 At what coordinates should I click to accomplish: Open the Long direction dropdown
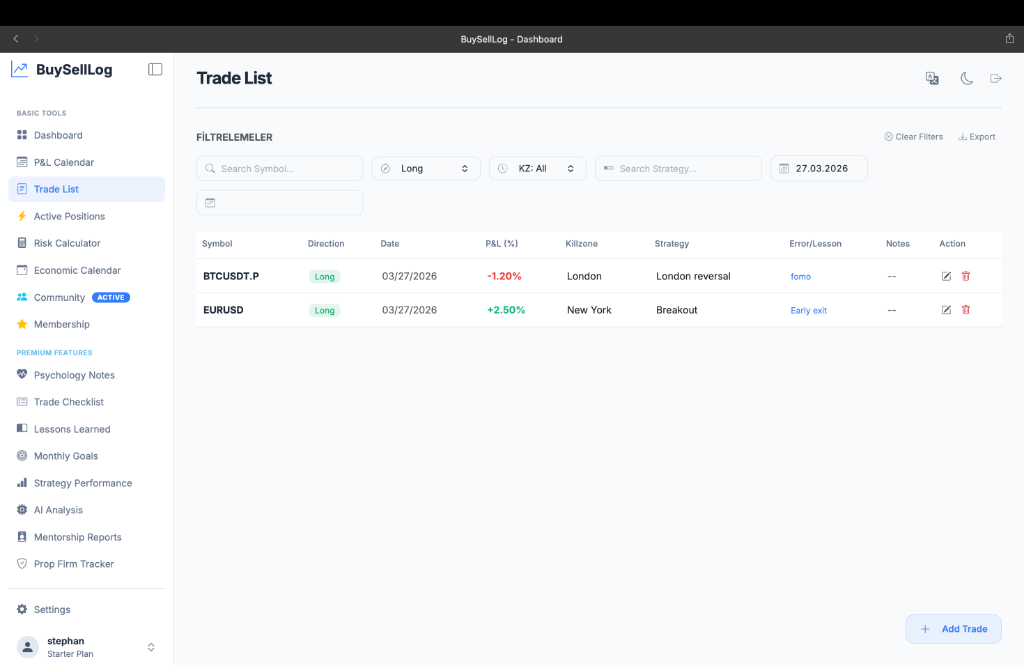point(426,169)
